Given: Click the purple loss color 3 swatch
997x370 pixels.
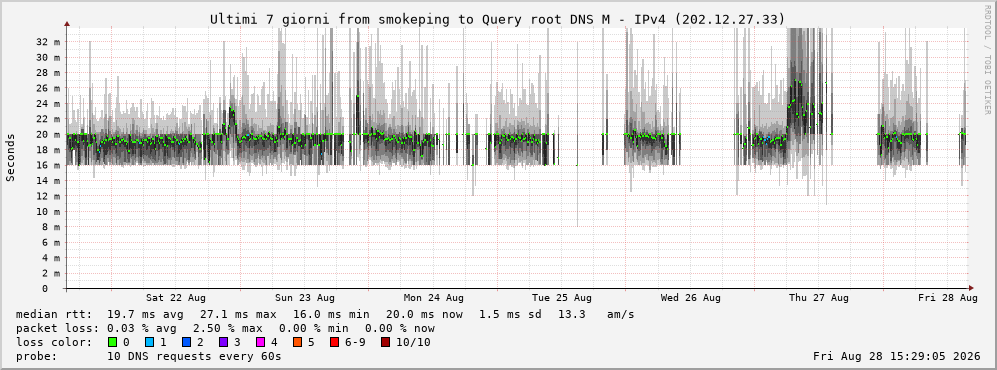Looking at the screenshot, I should click(x=224, y=342).
